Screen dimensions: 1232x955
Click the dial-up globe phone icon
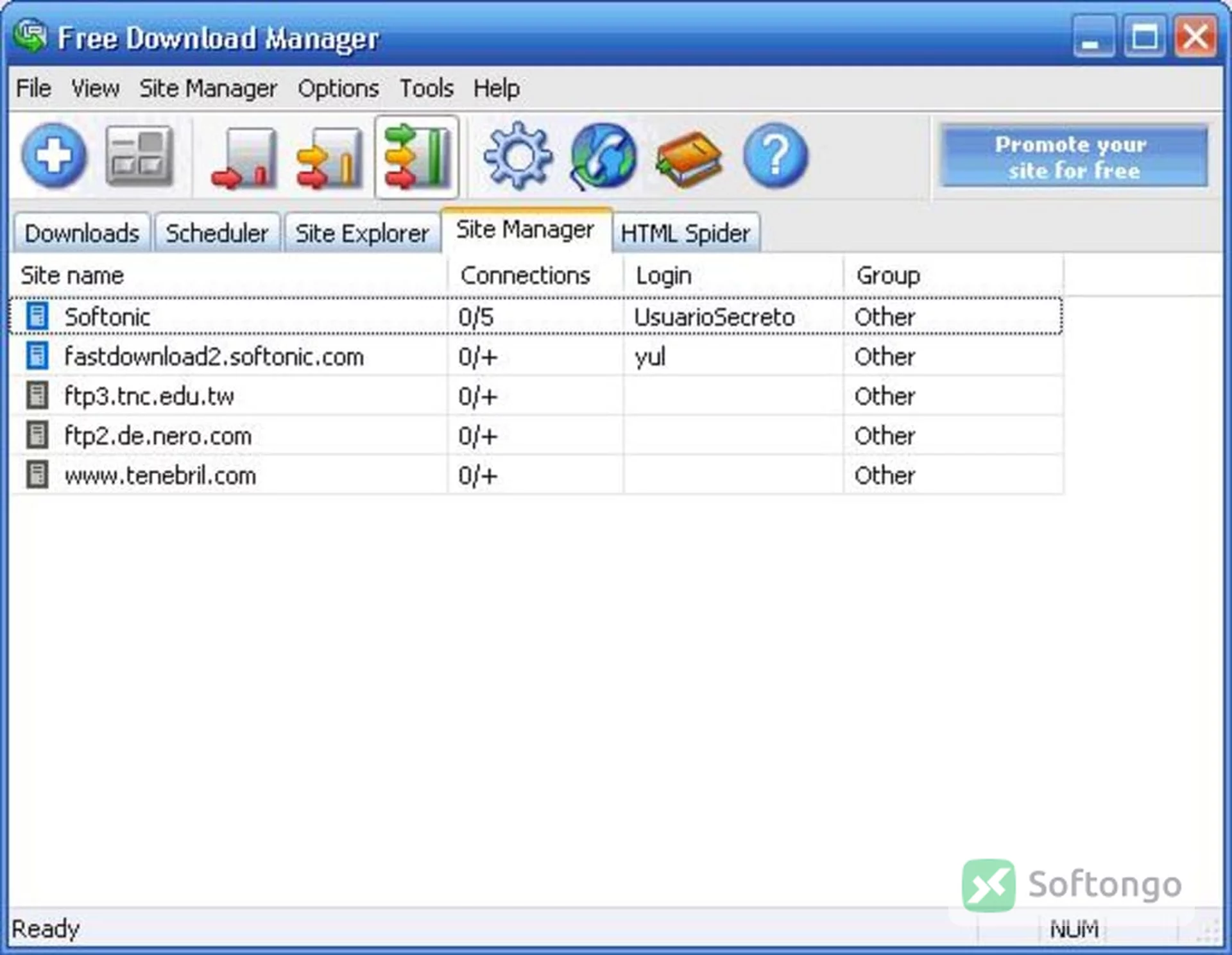[603, 156]
